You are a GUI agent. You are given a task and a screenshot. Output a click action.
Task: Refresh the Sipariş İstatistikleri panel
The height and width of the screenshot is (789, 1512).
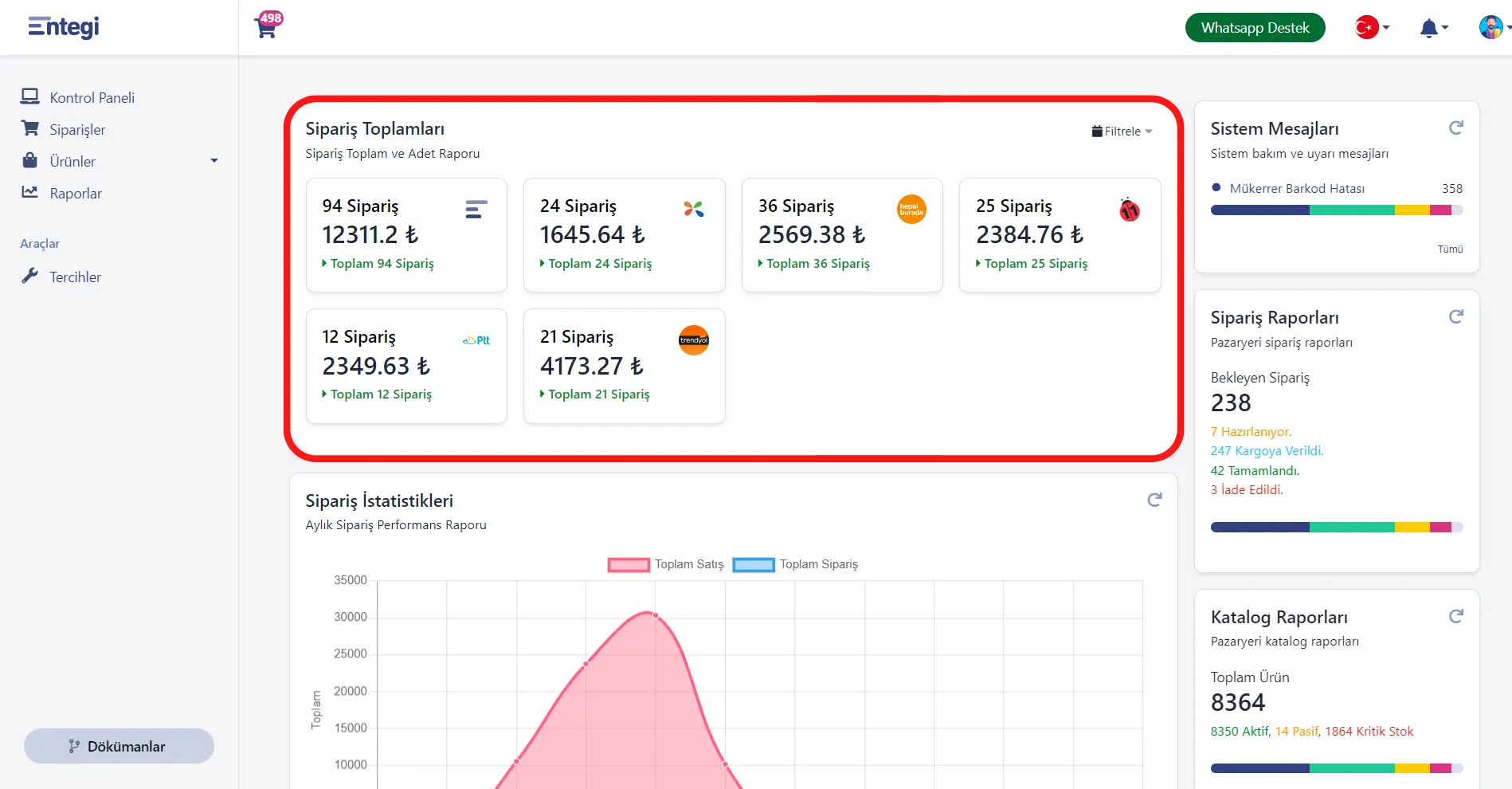click(1154, 500)
